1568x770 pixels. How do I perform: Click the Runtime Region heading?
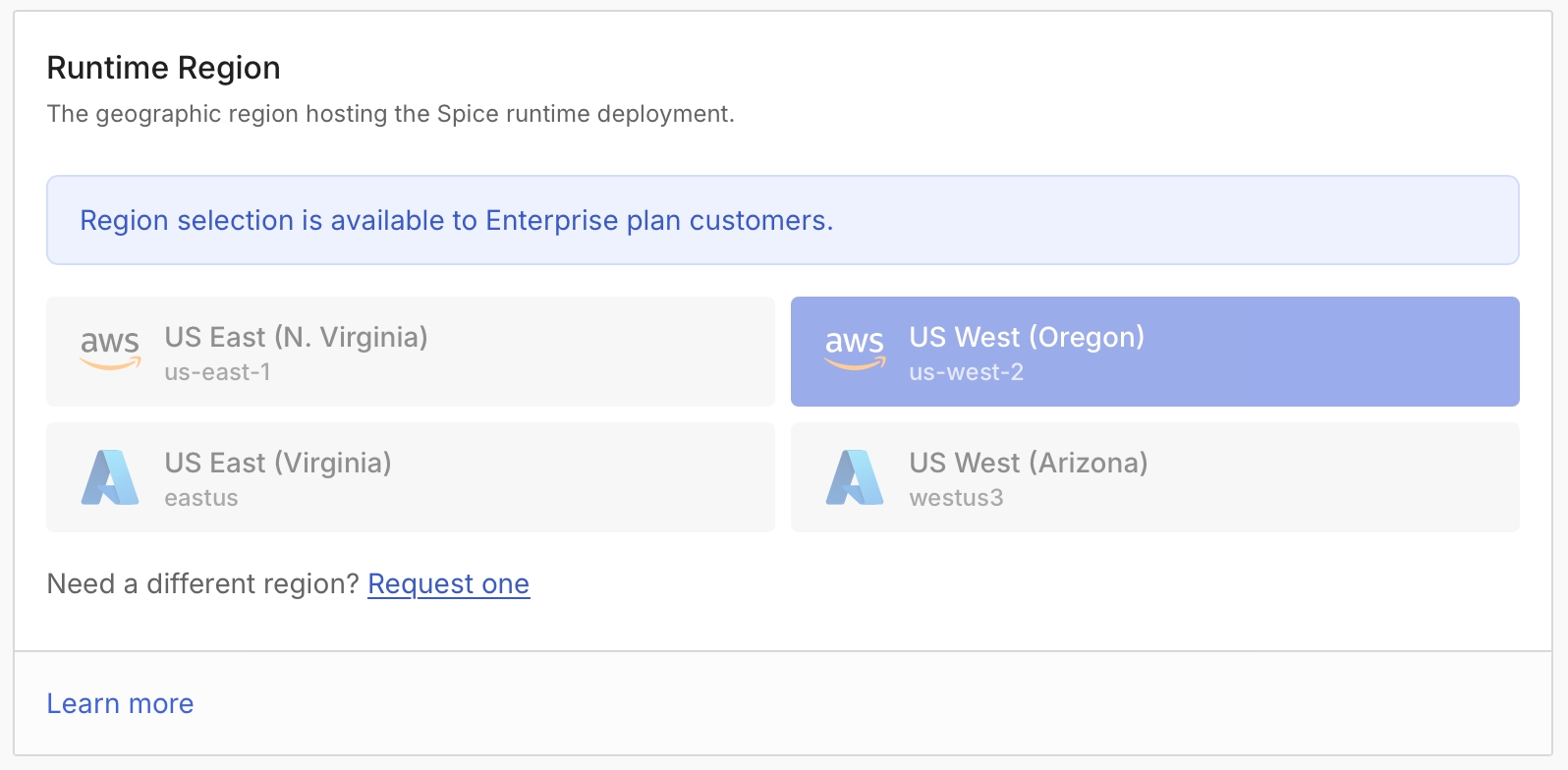pyautogui.click(x=163, y=68)
